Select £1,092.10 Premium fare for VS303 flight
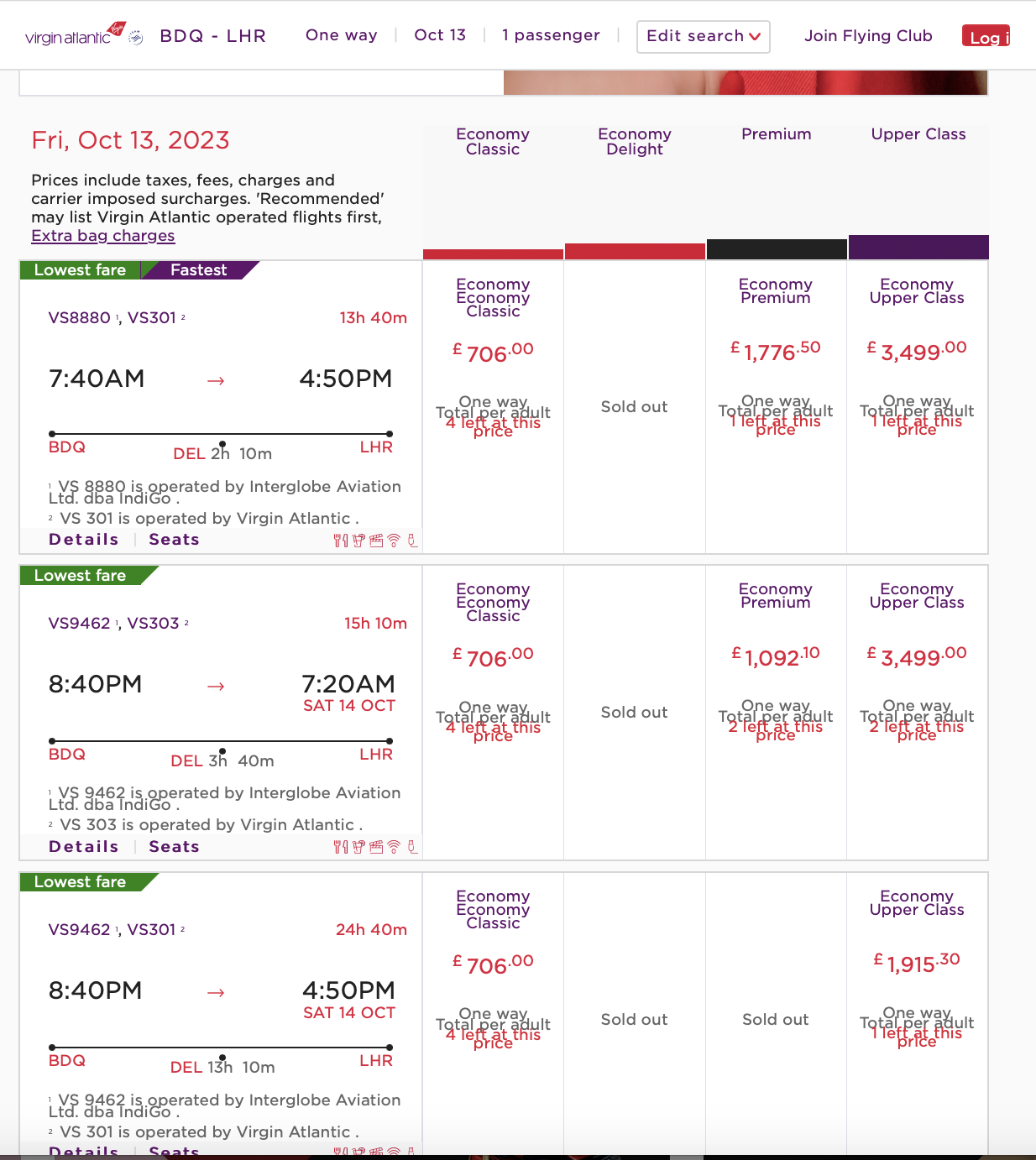1036x1160 pixels. (x=775, y=657)
